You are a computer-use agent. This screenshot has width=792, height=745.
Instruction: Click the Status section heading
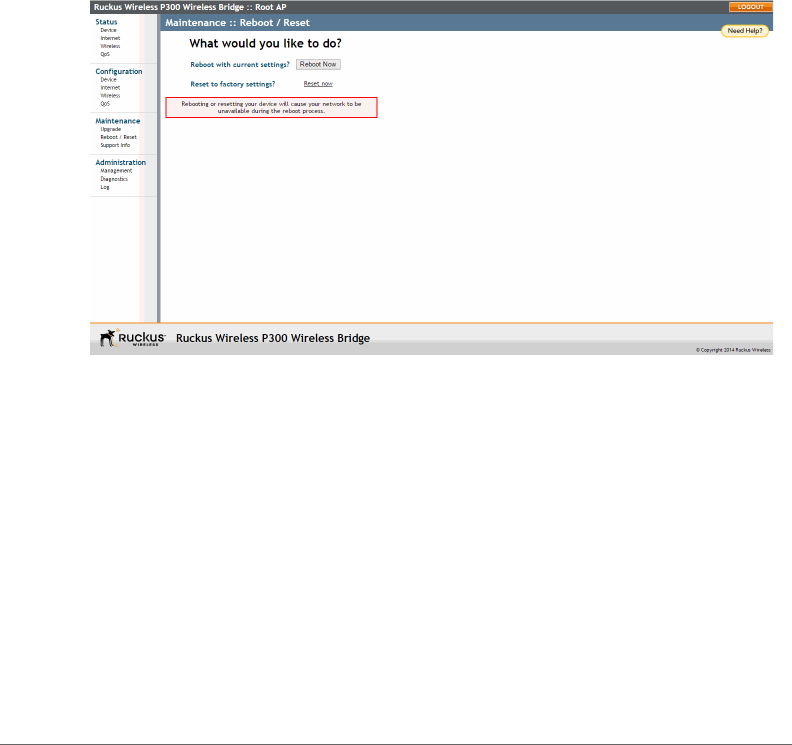click(x=106, y=22)
